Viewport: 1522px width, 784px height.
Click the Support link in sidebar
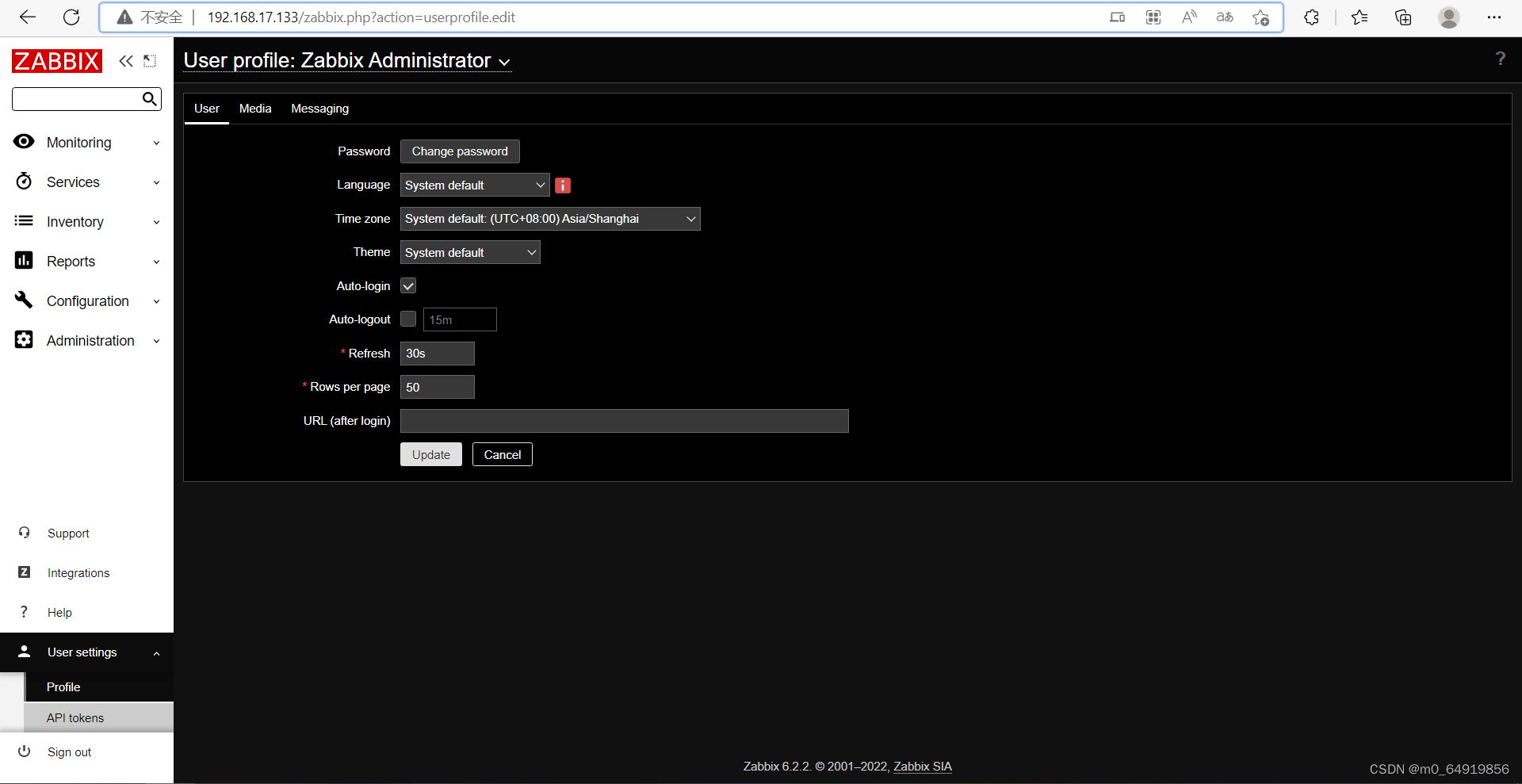tap(68, 534)
